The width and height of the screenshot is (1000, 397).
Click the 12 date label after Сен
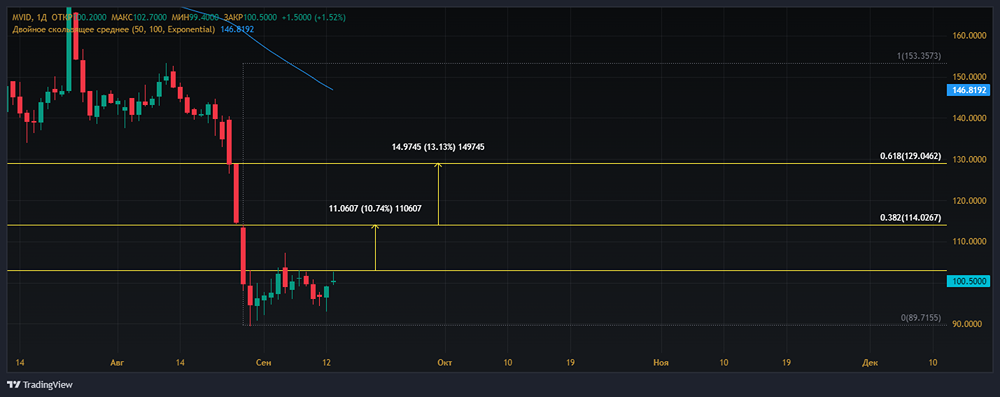point(327,363)
